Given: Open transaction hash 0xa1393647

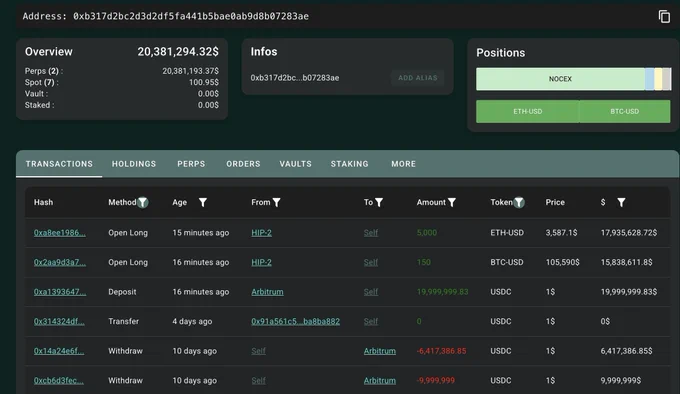Looking at the screenshot, I should (60, 292).
